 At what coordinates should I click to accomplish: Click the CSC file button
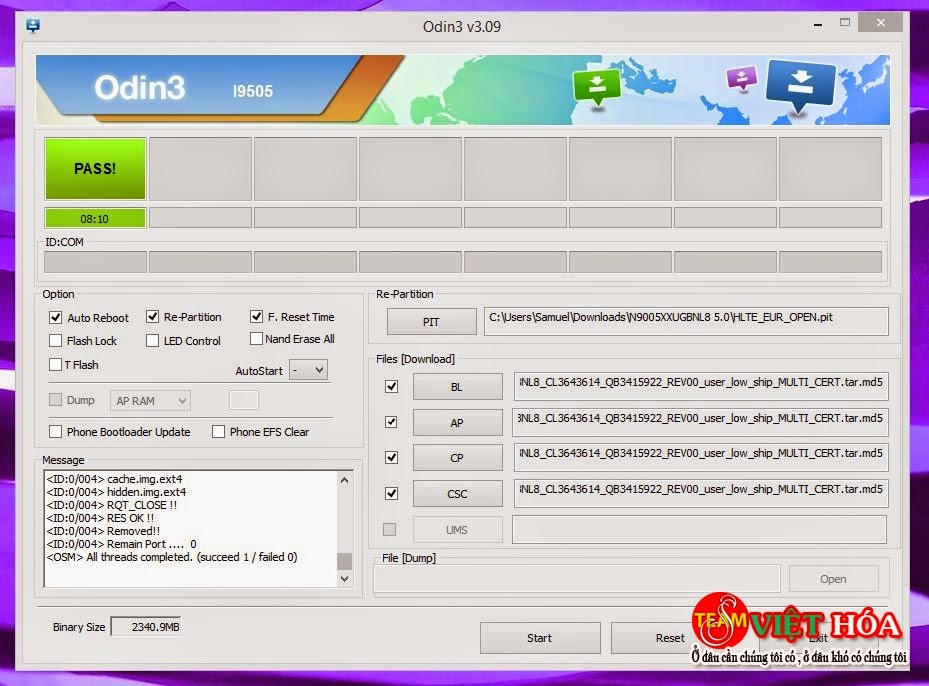click(x=457, y=493)
